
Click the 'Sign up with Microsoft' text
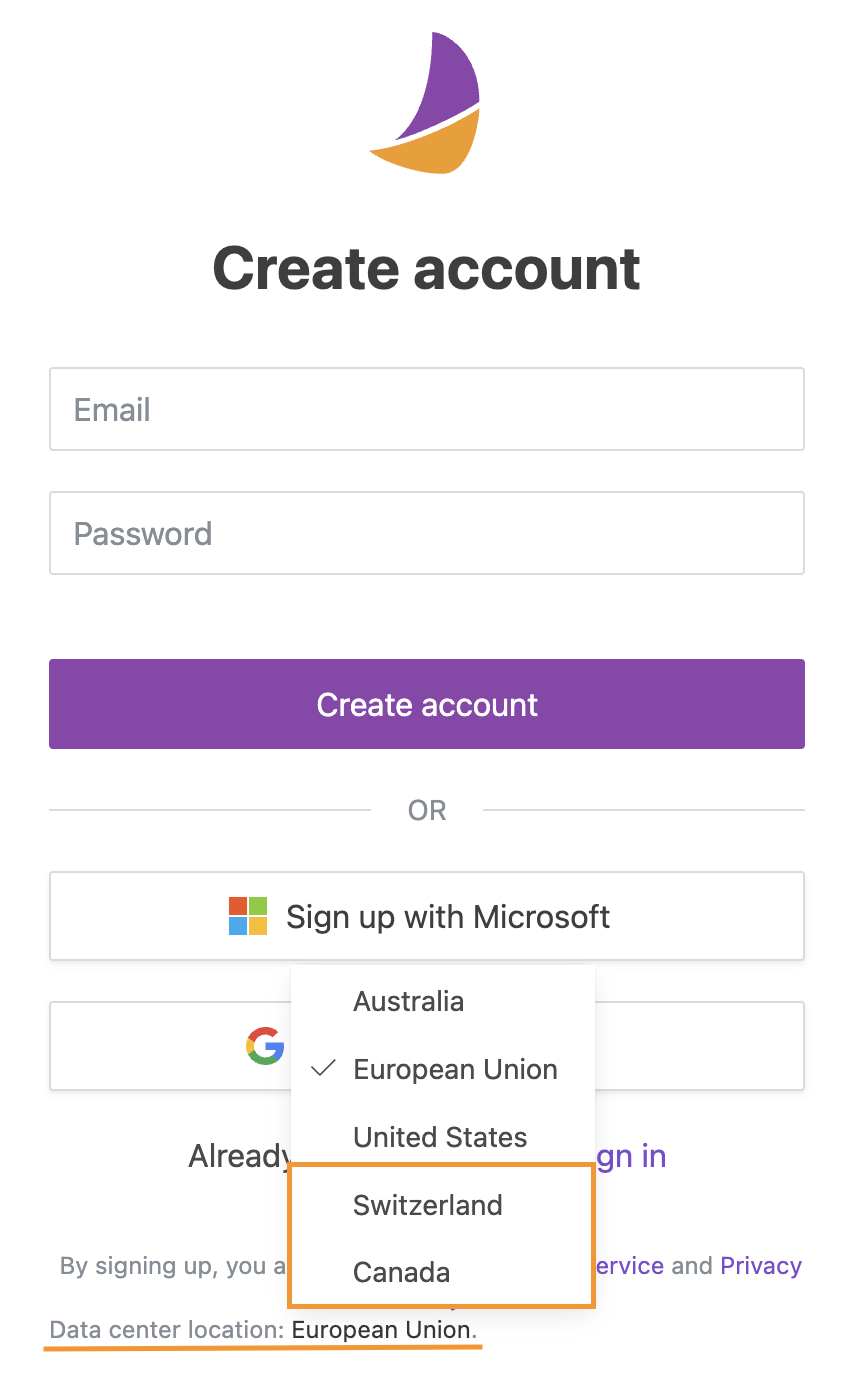coord(448,916)
